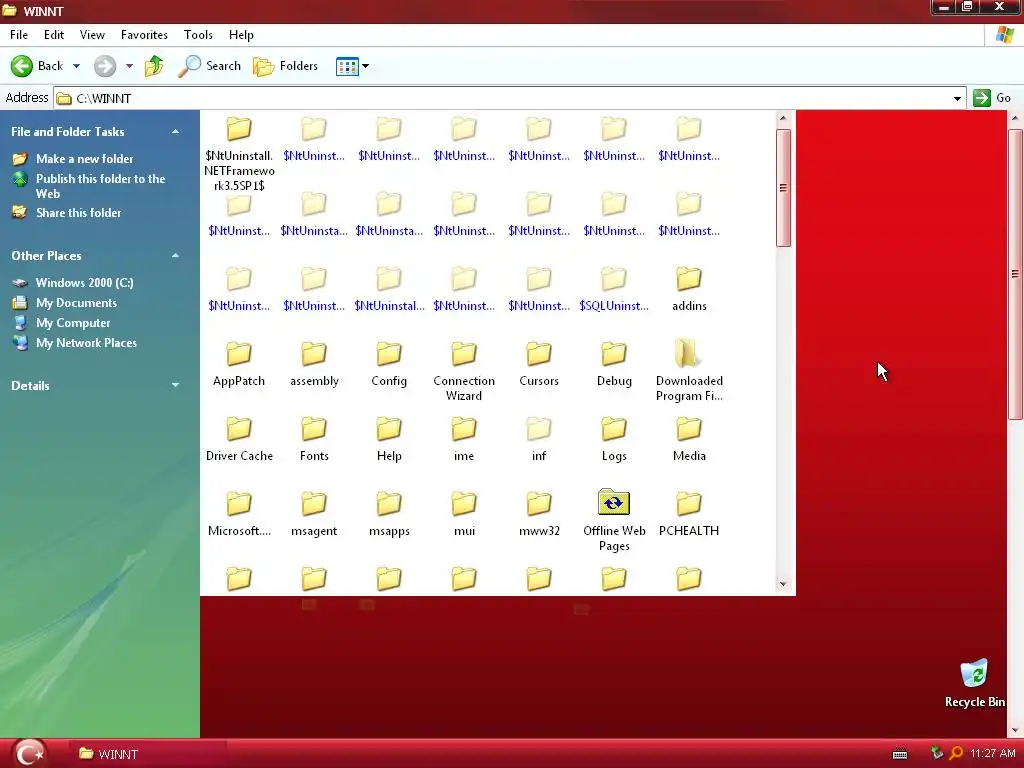The height and width of the screenshot is (768, 1024).
Task: Select the Driver Cache folder
Action: coord(239,438)
